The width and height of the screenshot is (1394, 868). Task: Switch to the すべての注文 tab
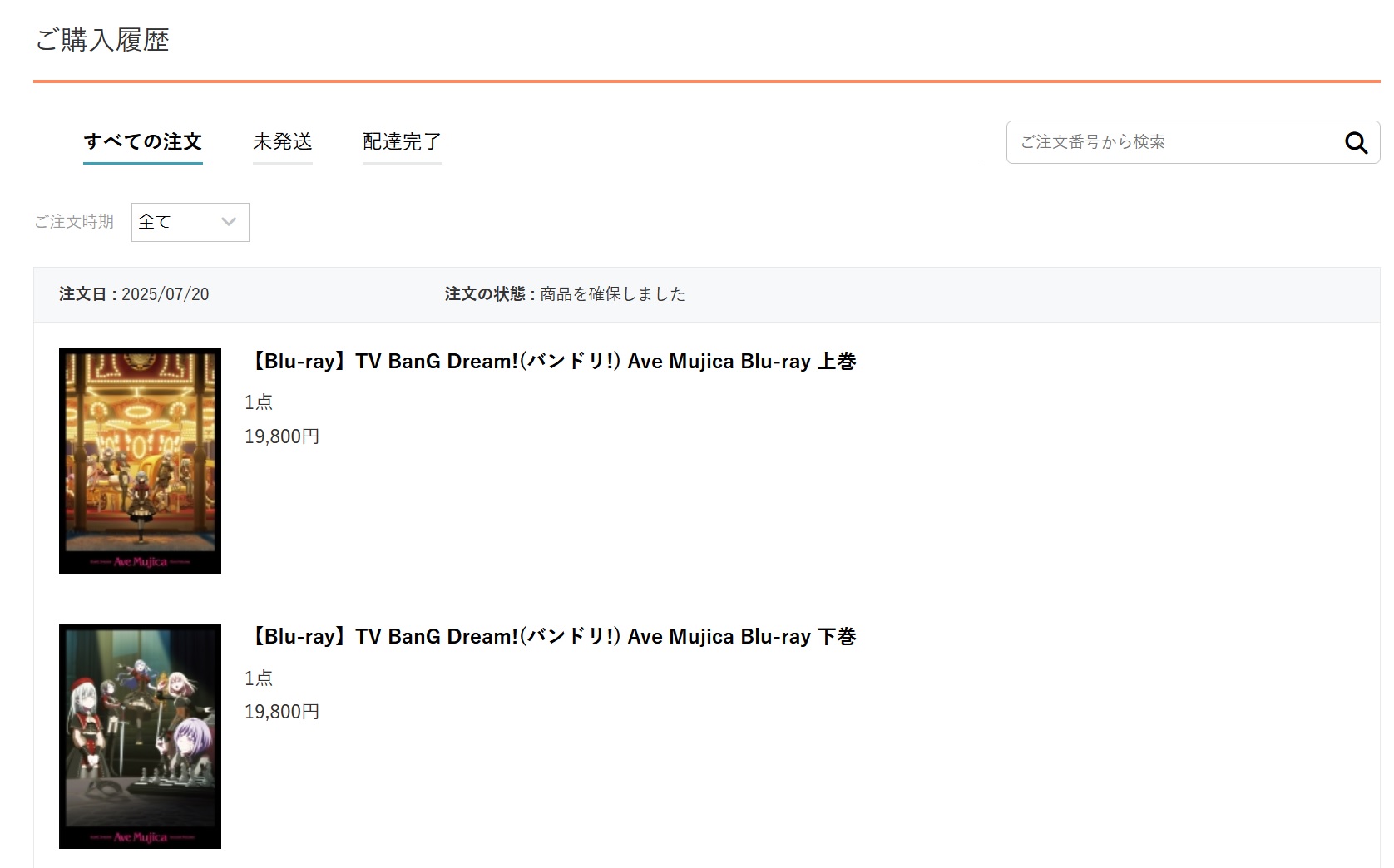click(x=143, y=142)
